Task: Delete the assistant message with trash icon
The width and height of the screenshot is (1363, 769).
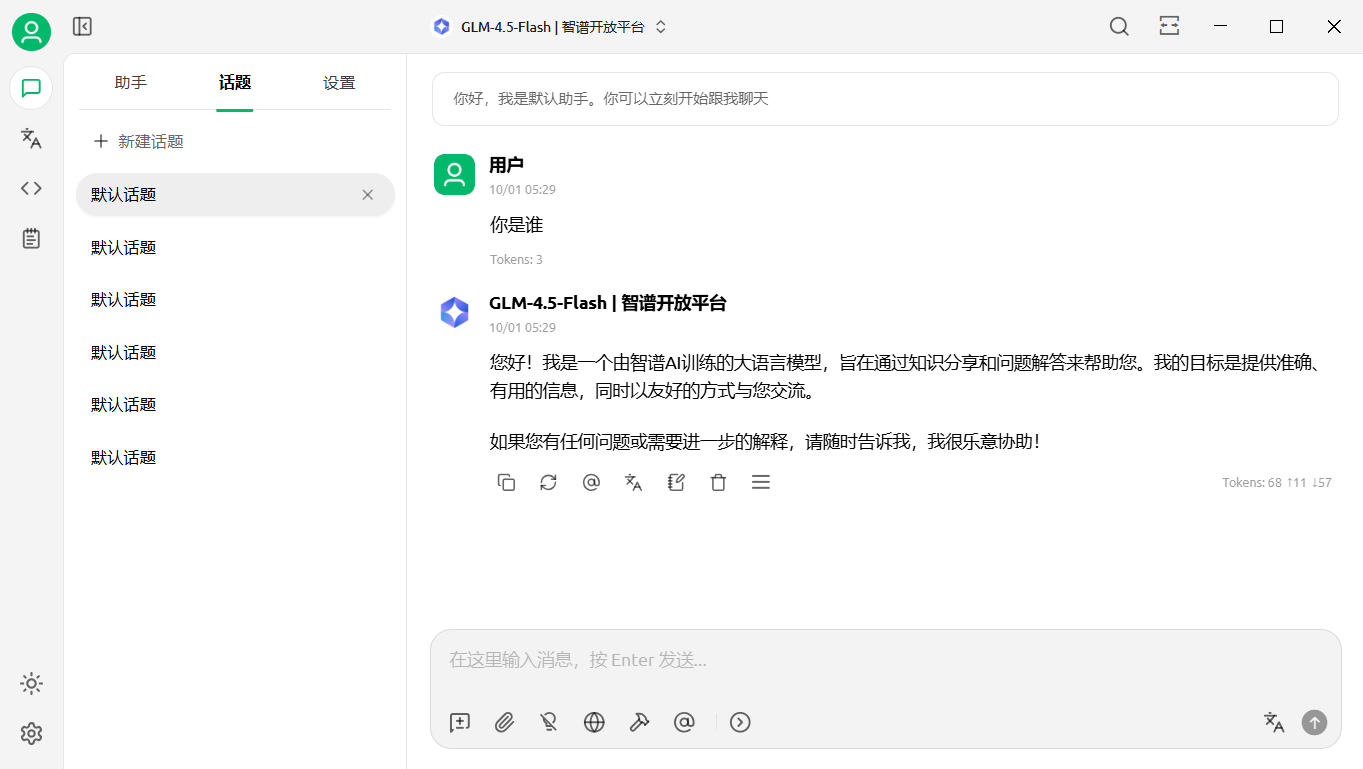Action: click(718, 483)
